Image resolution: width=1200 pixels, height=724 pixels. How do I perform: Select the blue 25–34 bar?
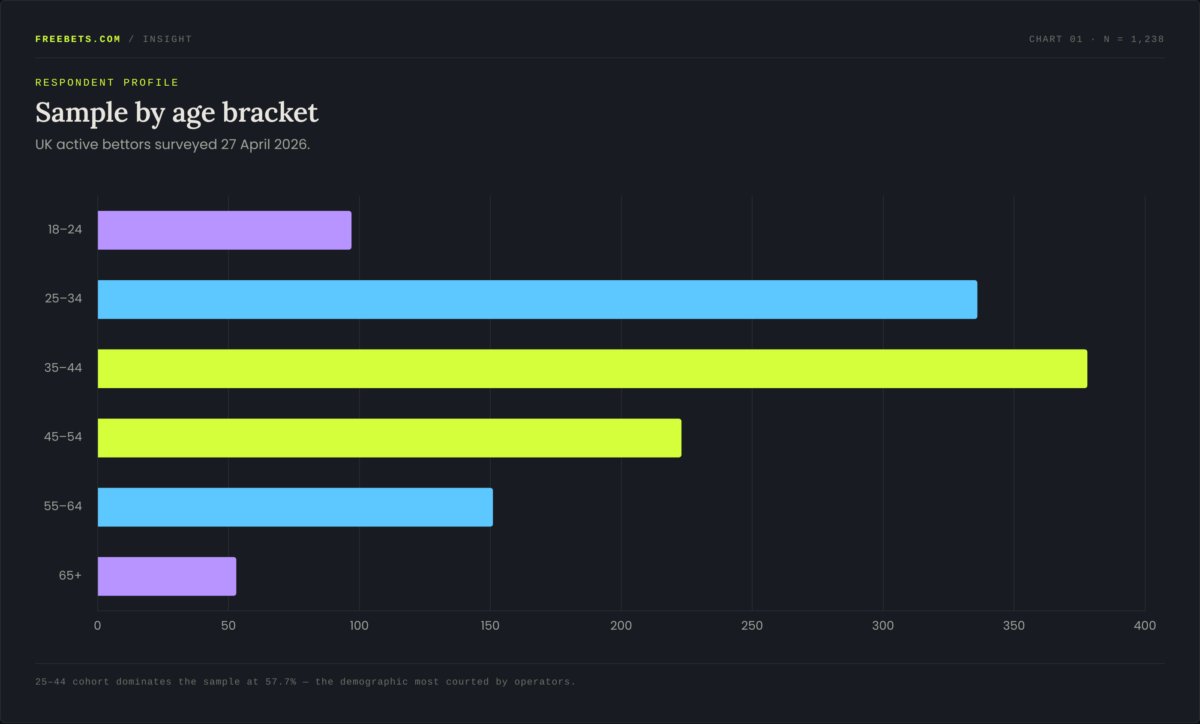tap(537, 299)
